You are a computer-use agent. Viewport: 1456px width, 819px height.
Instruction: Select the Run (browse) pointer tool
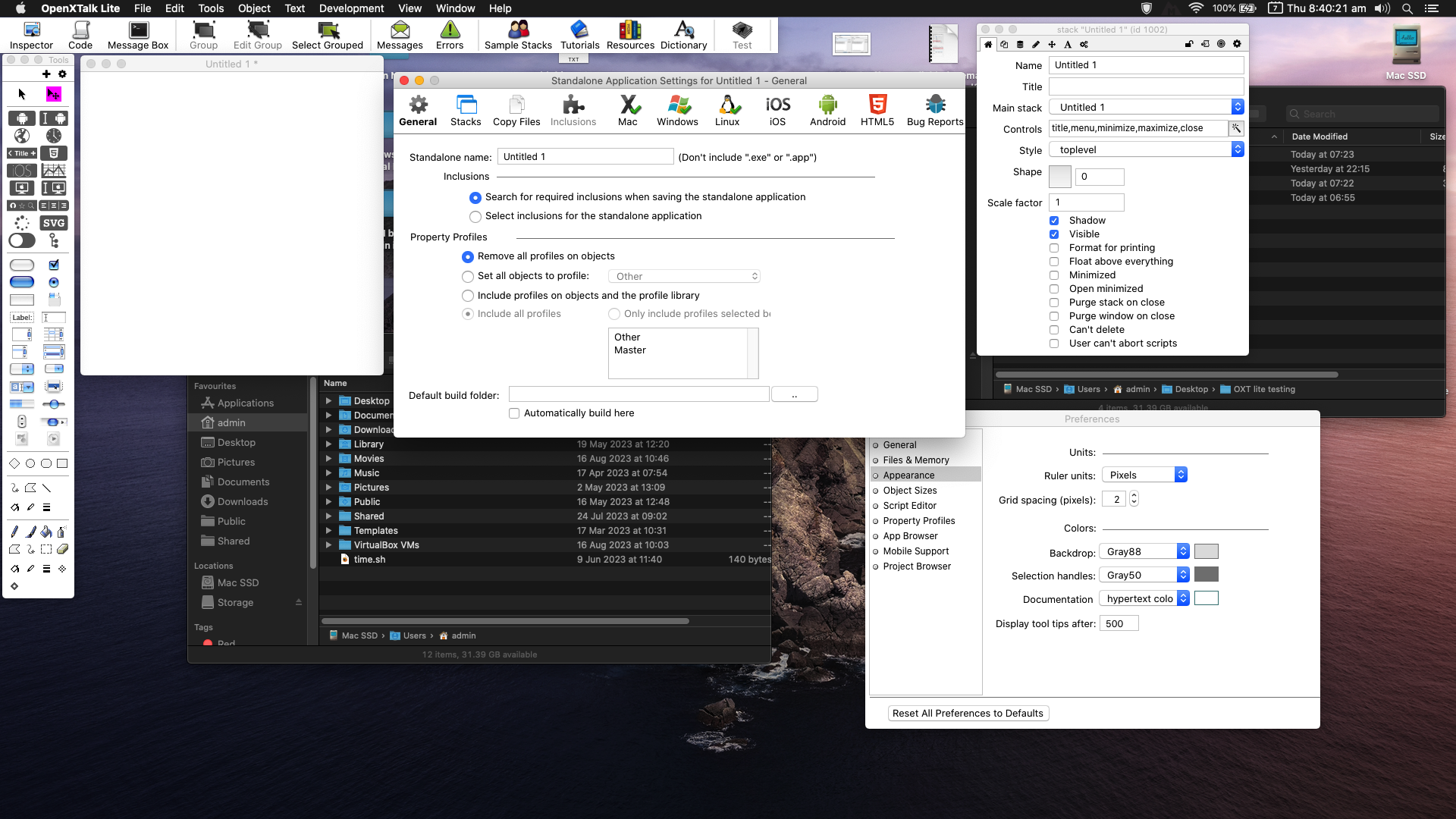click(x=22, y=94)
